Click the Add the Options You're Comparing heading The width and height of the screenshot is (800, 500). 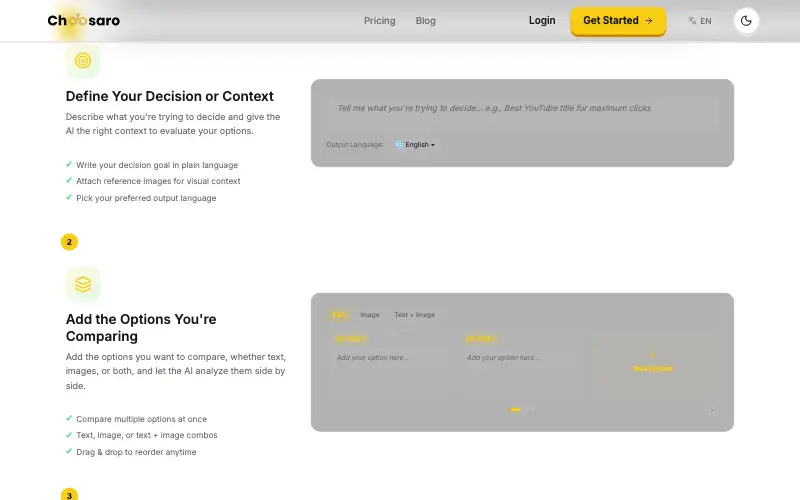click(141, 328)
